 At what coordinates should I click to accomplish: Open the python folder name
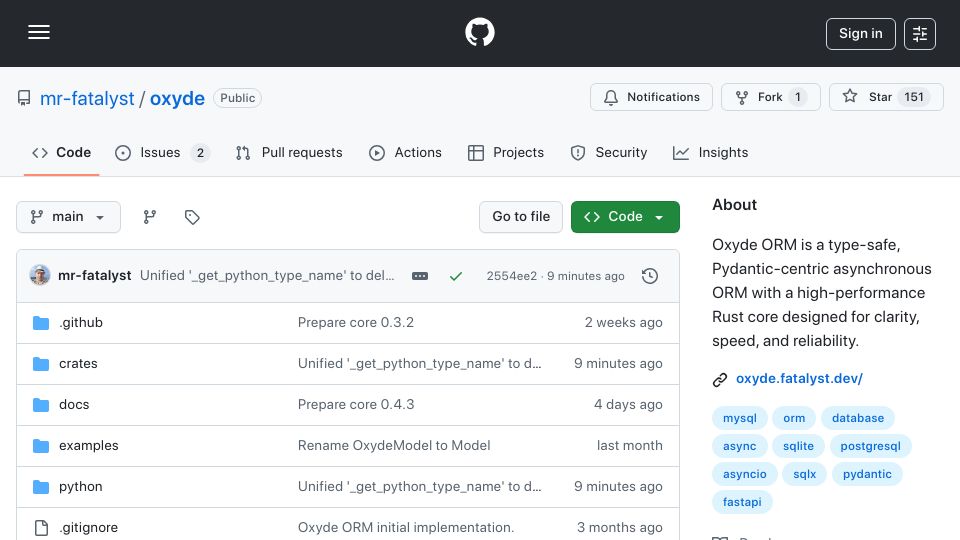81,487
